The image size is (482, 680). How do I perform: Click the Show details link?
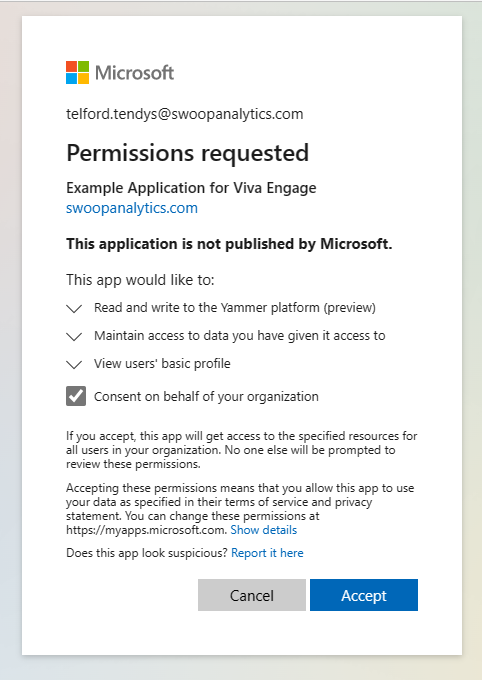click(x=264, y=530)
